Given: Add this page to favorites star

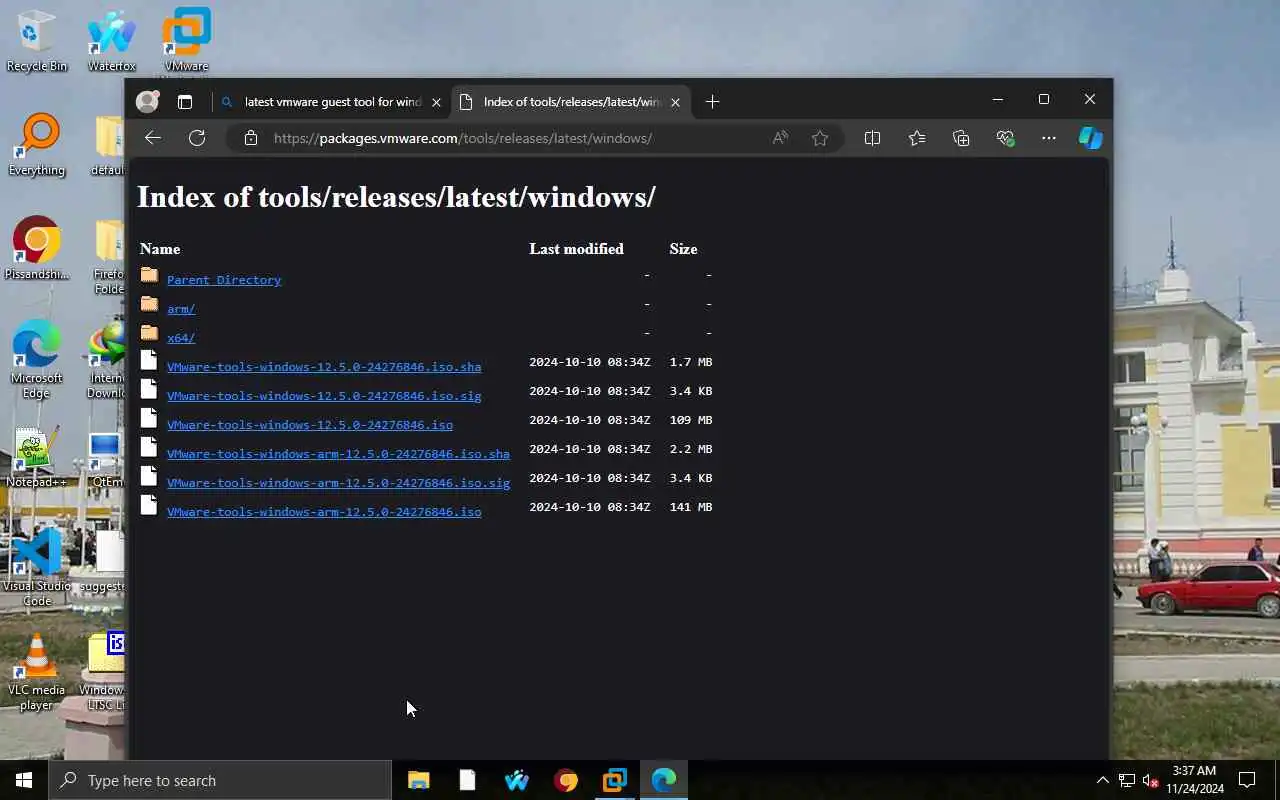Looking at the screenshot, I should pos(820,138).
